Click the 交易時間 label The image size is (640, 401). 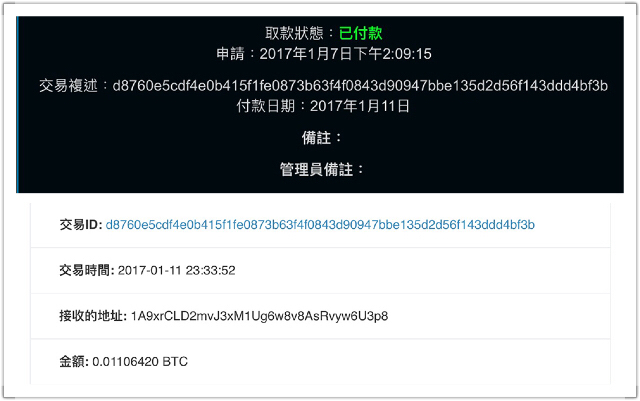87,270
